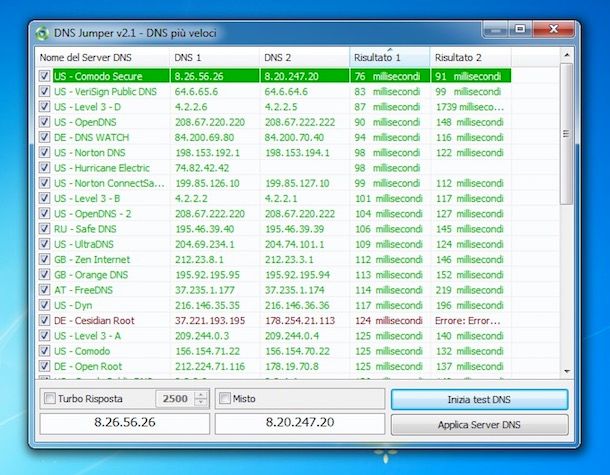Click Inizia test DNS button
The height and width of the screenshot is (475, 610).
pos(479,400)
